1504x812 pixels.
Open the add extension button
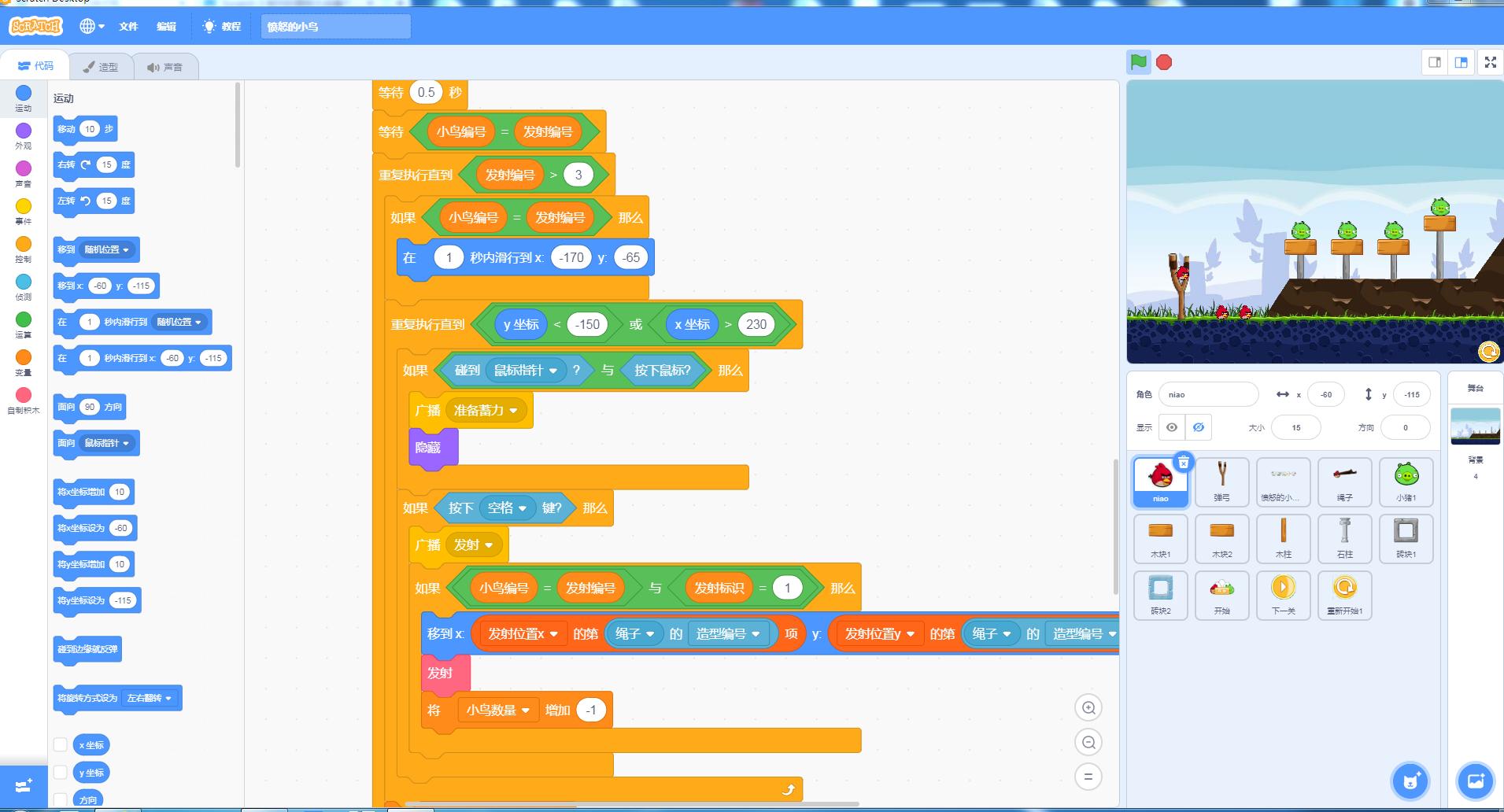(x=24, y=786)
